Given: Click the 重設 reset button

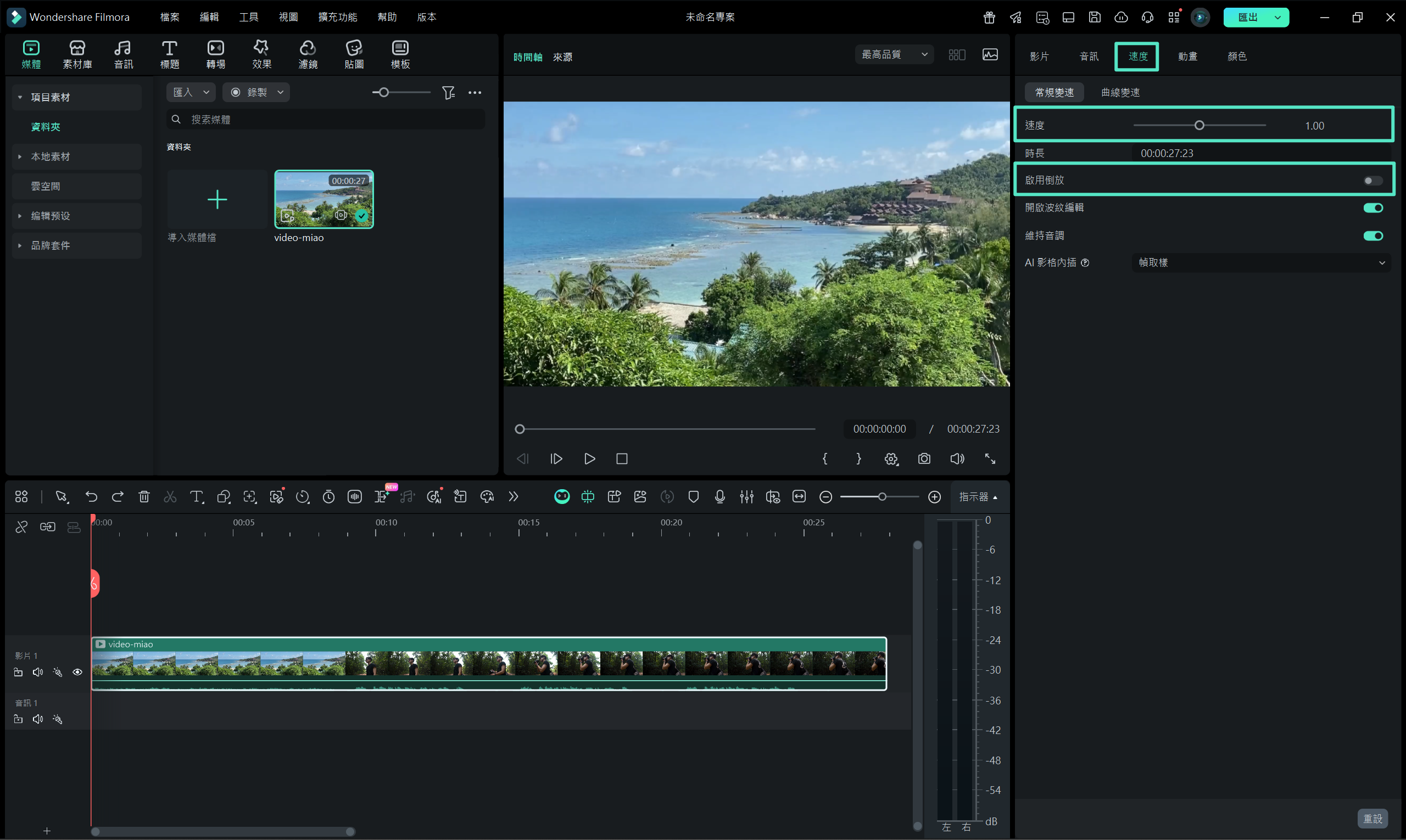Looking at the screenshot, I should 1372,818.
